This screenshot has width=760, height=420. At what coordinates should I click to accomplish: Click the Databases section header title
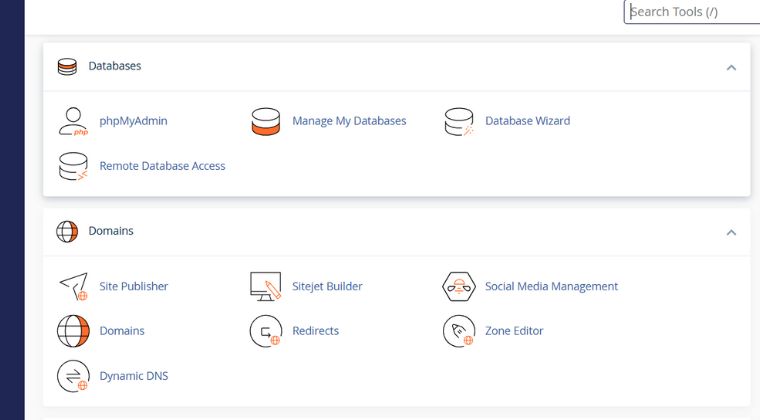(x=114, y=66)
